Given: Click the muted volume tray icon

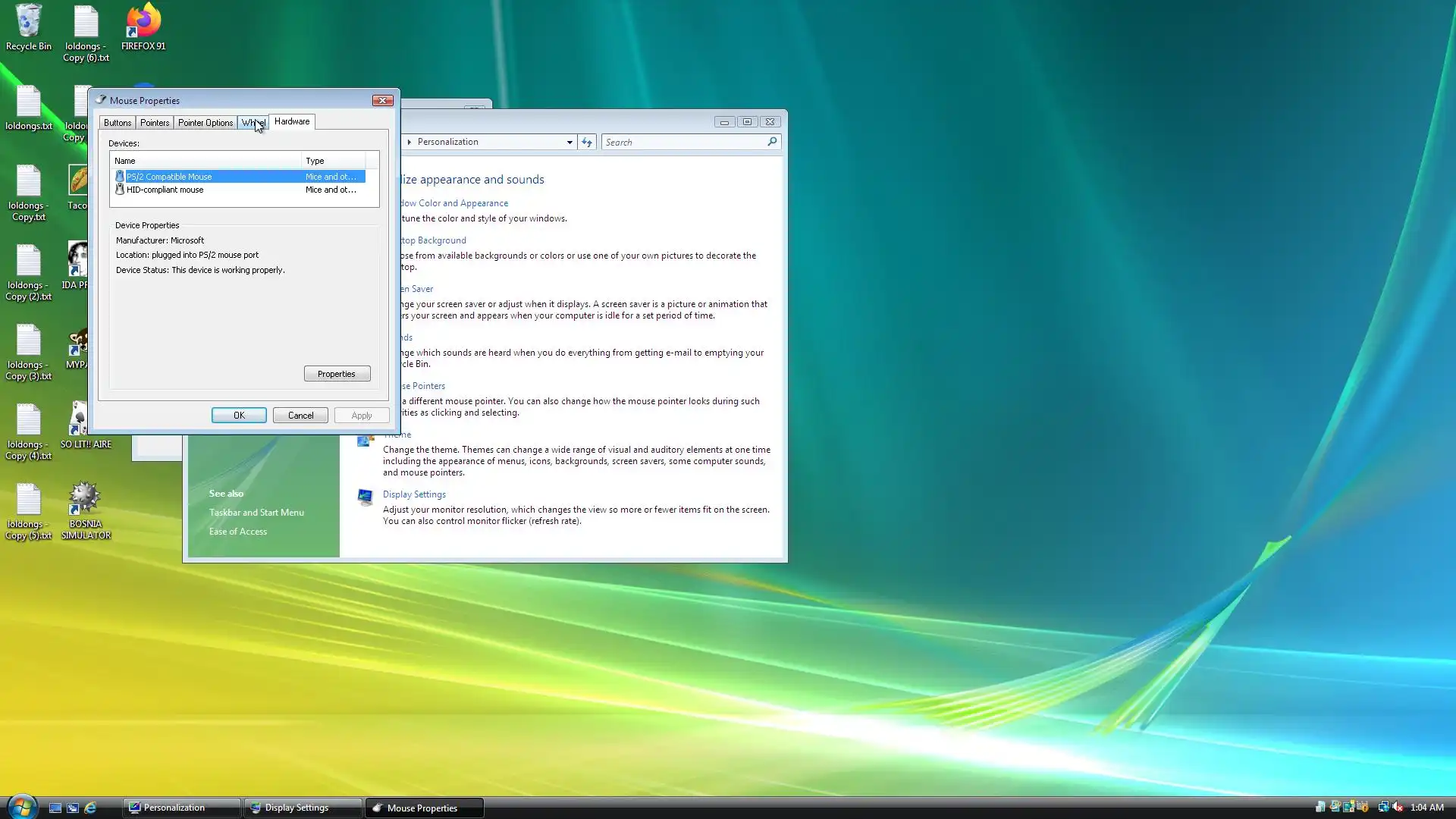Looking at the screenshot, I should pyautogui.click(x=1398, y=807).
